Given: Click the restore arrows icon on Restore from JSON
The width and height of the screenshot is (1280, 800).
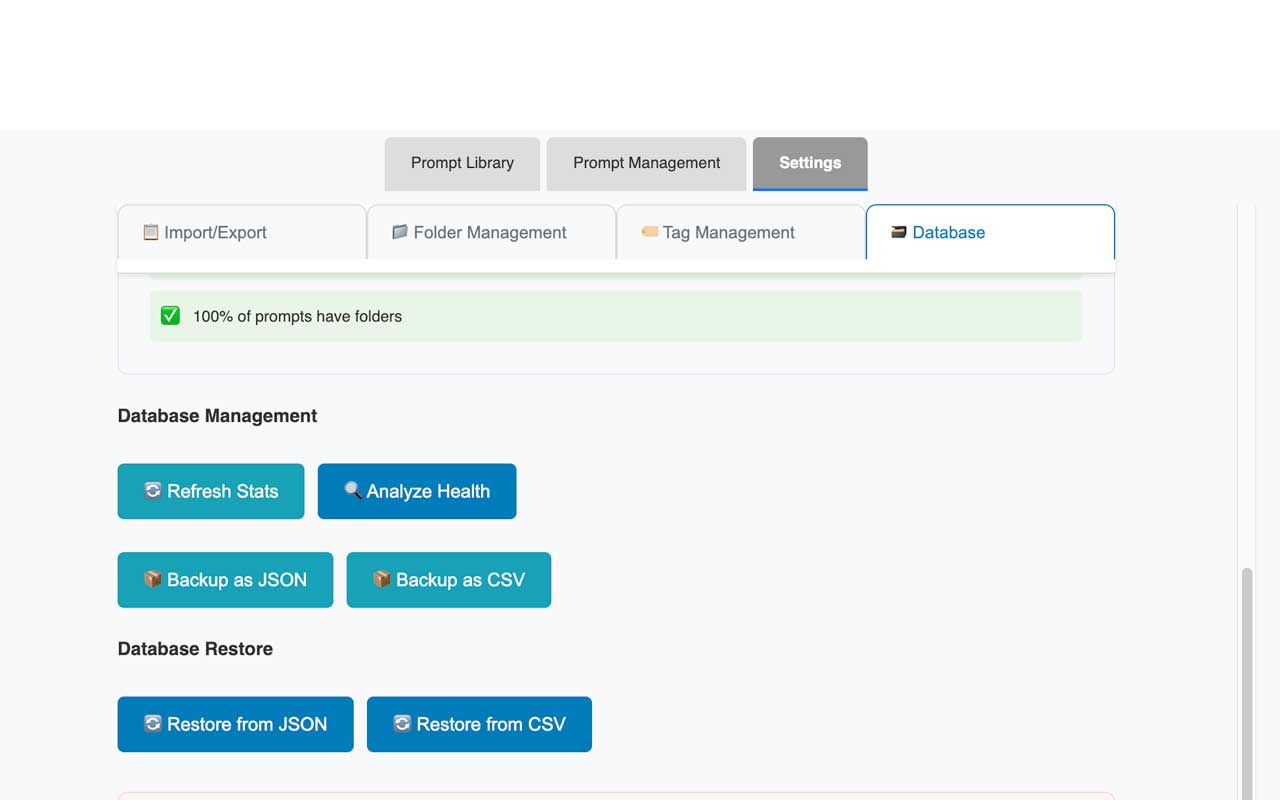Looking at the screenshot, I should click(x=153, y=724).
